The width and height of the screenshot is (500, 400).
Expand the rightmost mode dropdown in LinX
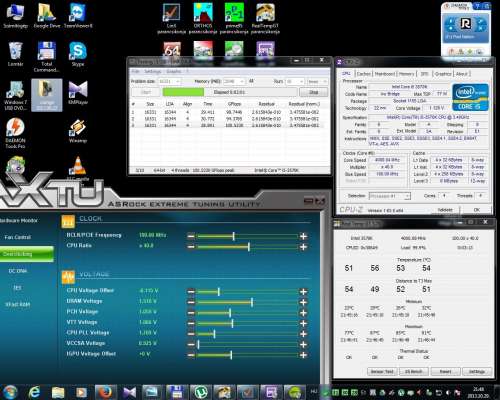pos(317,81)
